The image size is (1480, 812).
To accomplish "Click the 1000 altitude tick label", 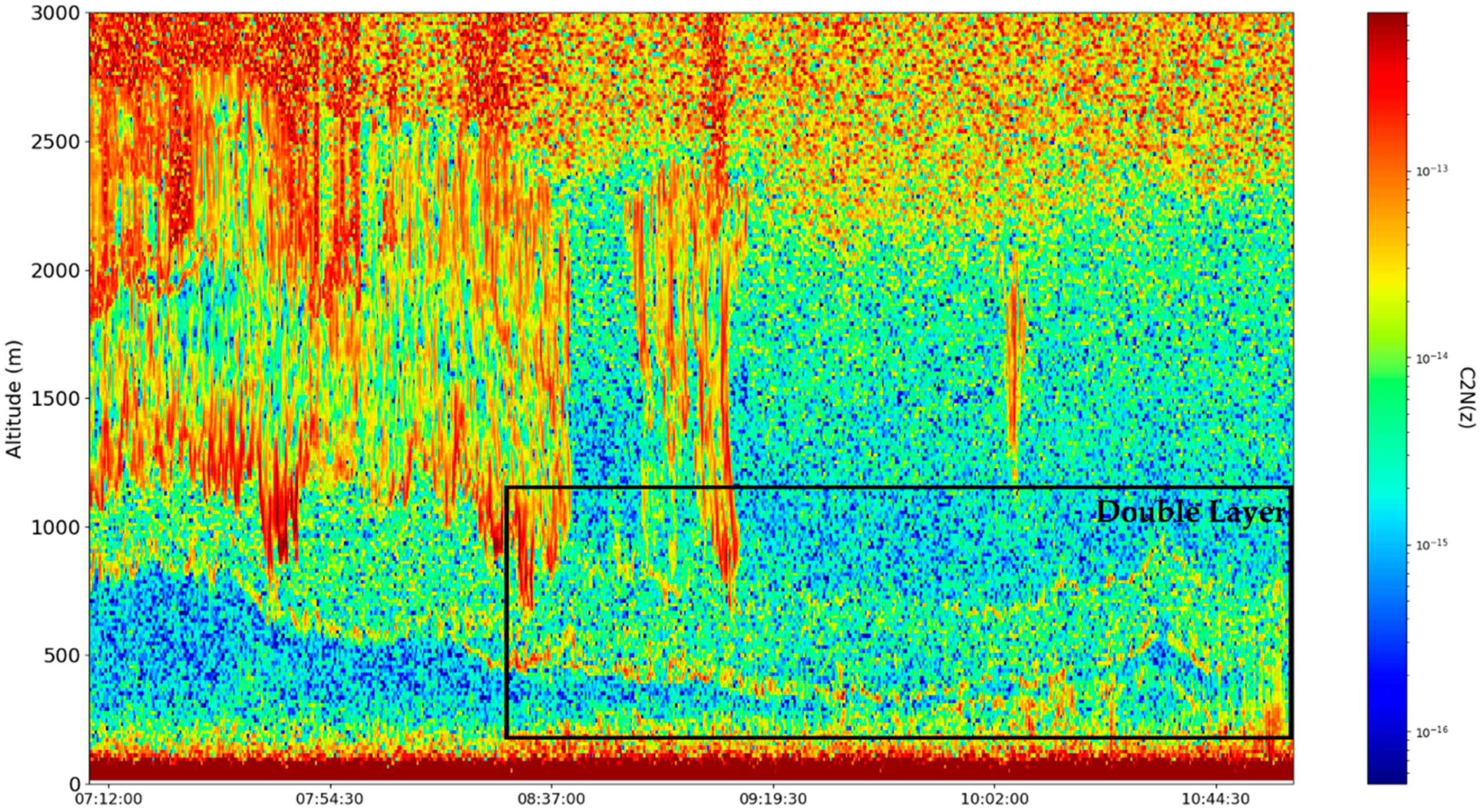I will tap(55, 527).
